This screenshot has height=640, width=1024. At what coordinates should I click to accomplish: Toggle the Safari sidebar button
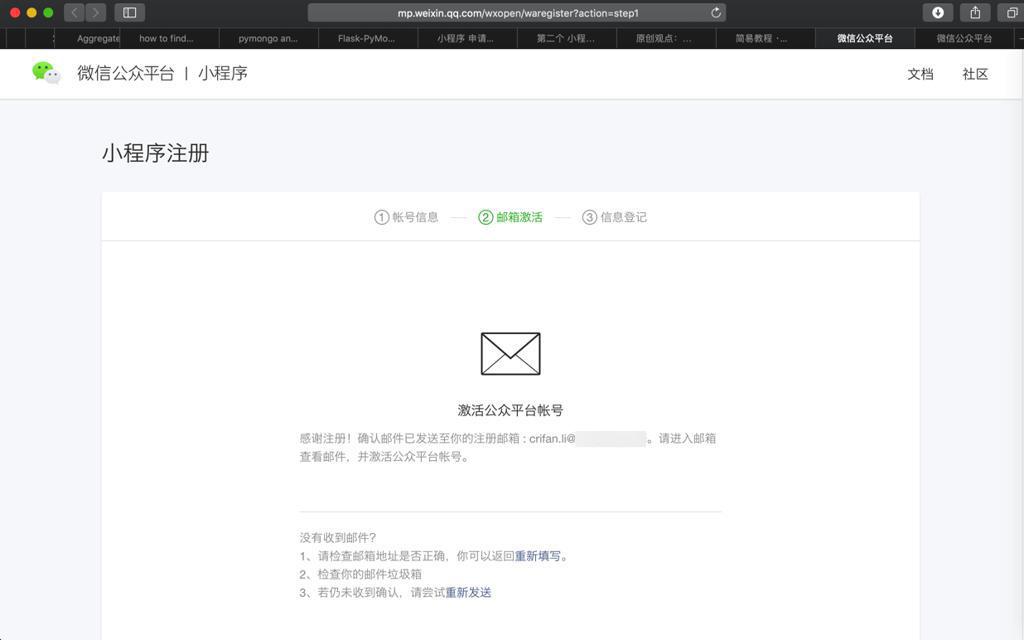click(x=129, y=12)
